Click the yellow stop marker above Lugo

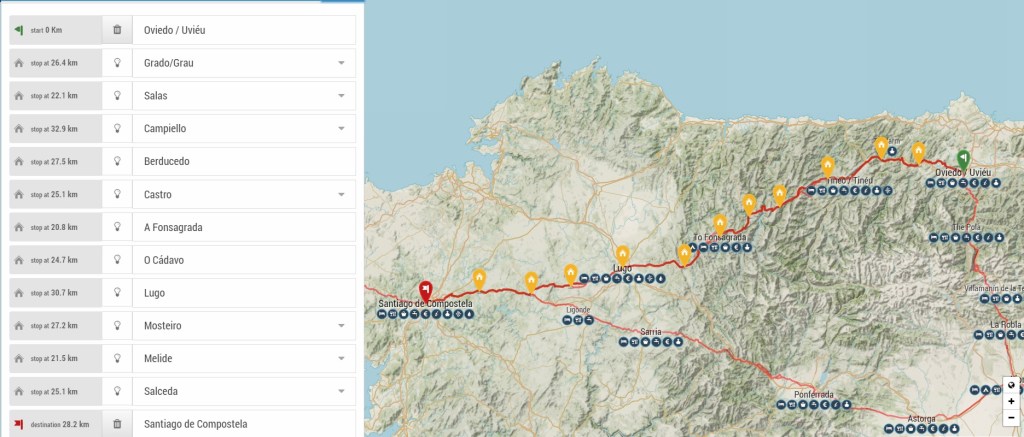[x=622, y=255]
